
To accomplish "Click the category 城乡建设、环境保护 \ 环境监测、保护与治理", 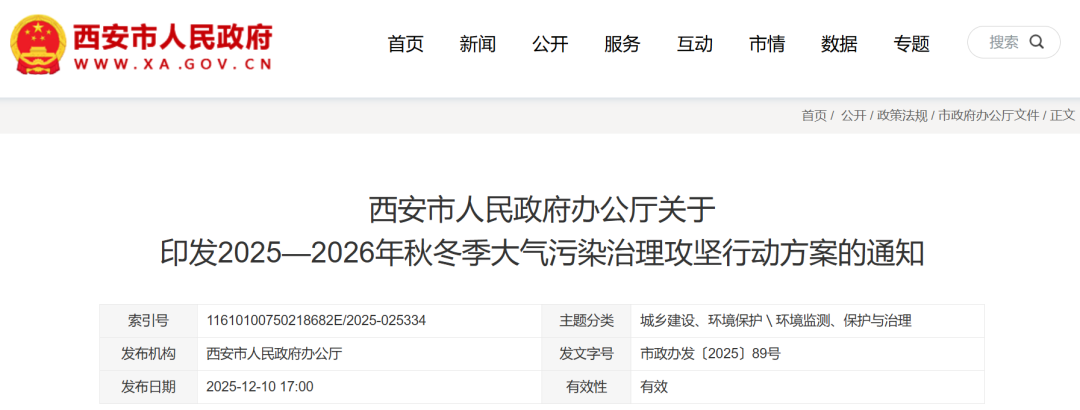I will [776, 321].
